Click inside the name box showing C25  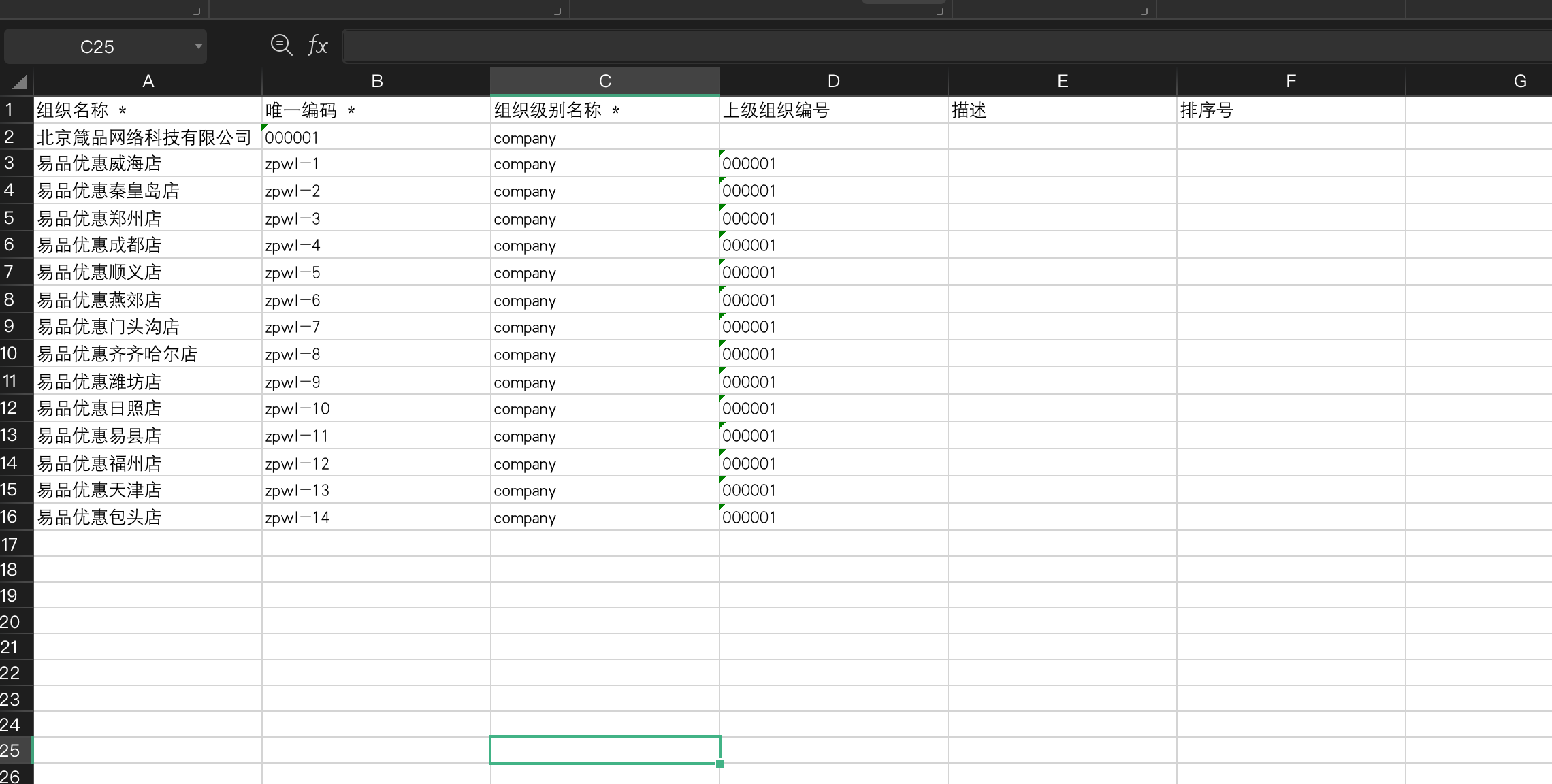pos(97,46)
